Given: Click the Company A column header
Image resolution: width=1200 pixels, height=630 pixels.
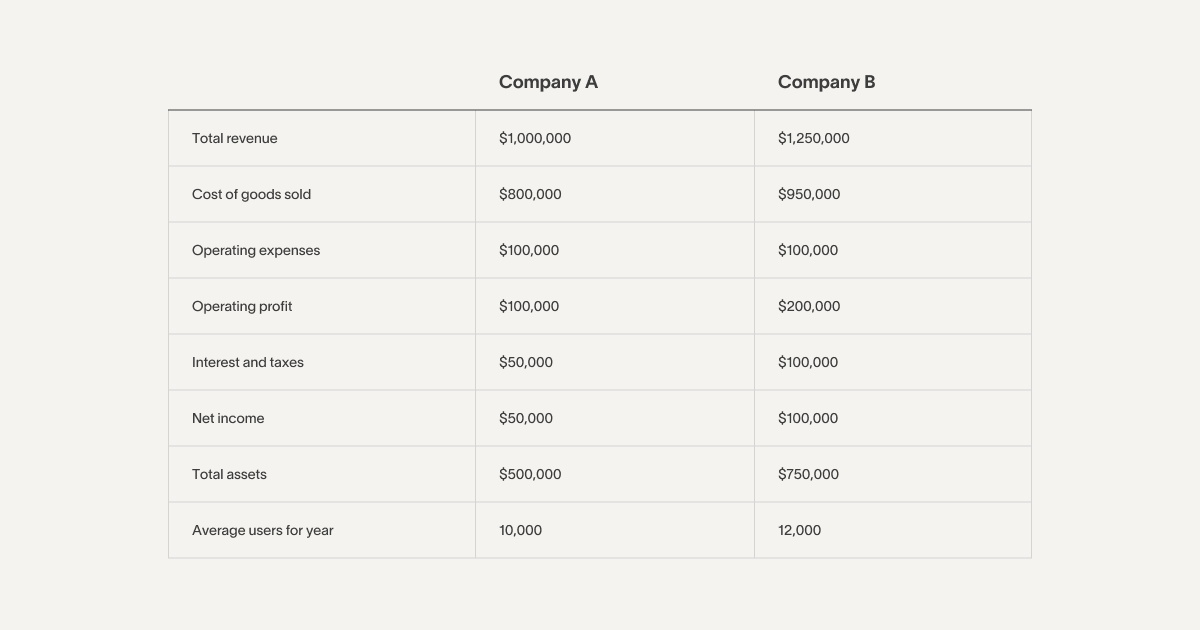Looking at the screenshot, I should [x=548, y=82].
